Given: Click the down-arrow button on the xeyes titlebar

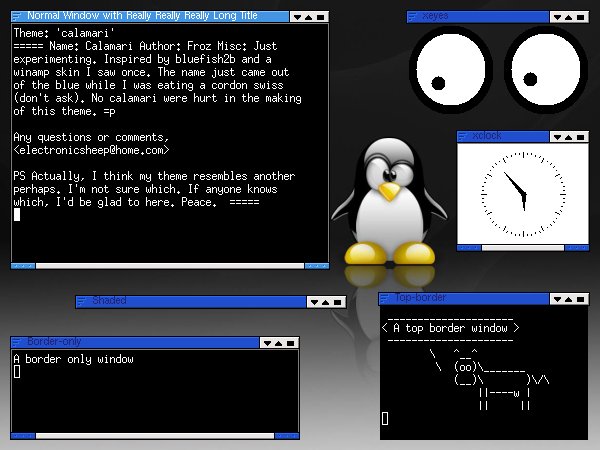Looking at the screenshot, I should pyautogui.click(x=558, y=17).
